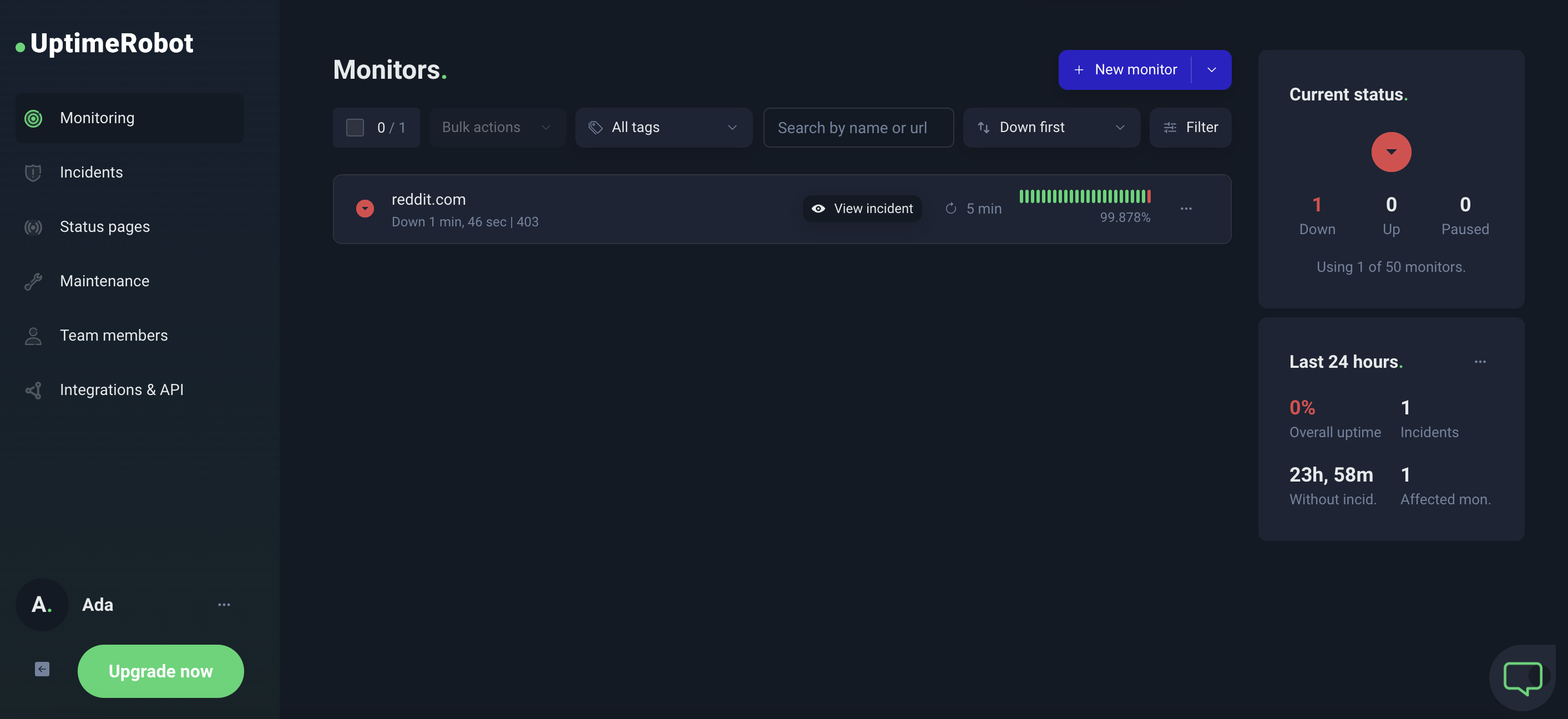Click the tag icon in All tags
Image resolution: width=1568 pixels, height=719 pixels.
click(595, 127)
